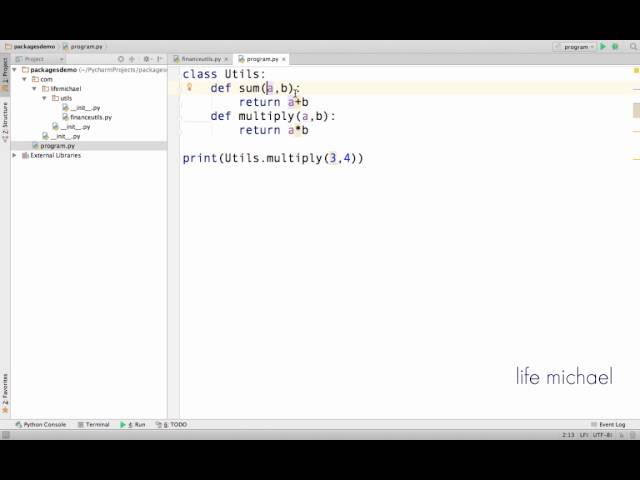Open __init__.py inside utils folder
640x480 pixels.
pos(81,108)
